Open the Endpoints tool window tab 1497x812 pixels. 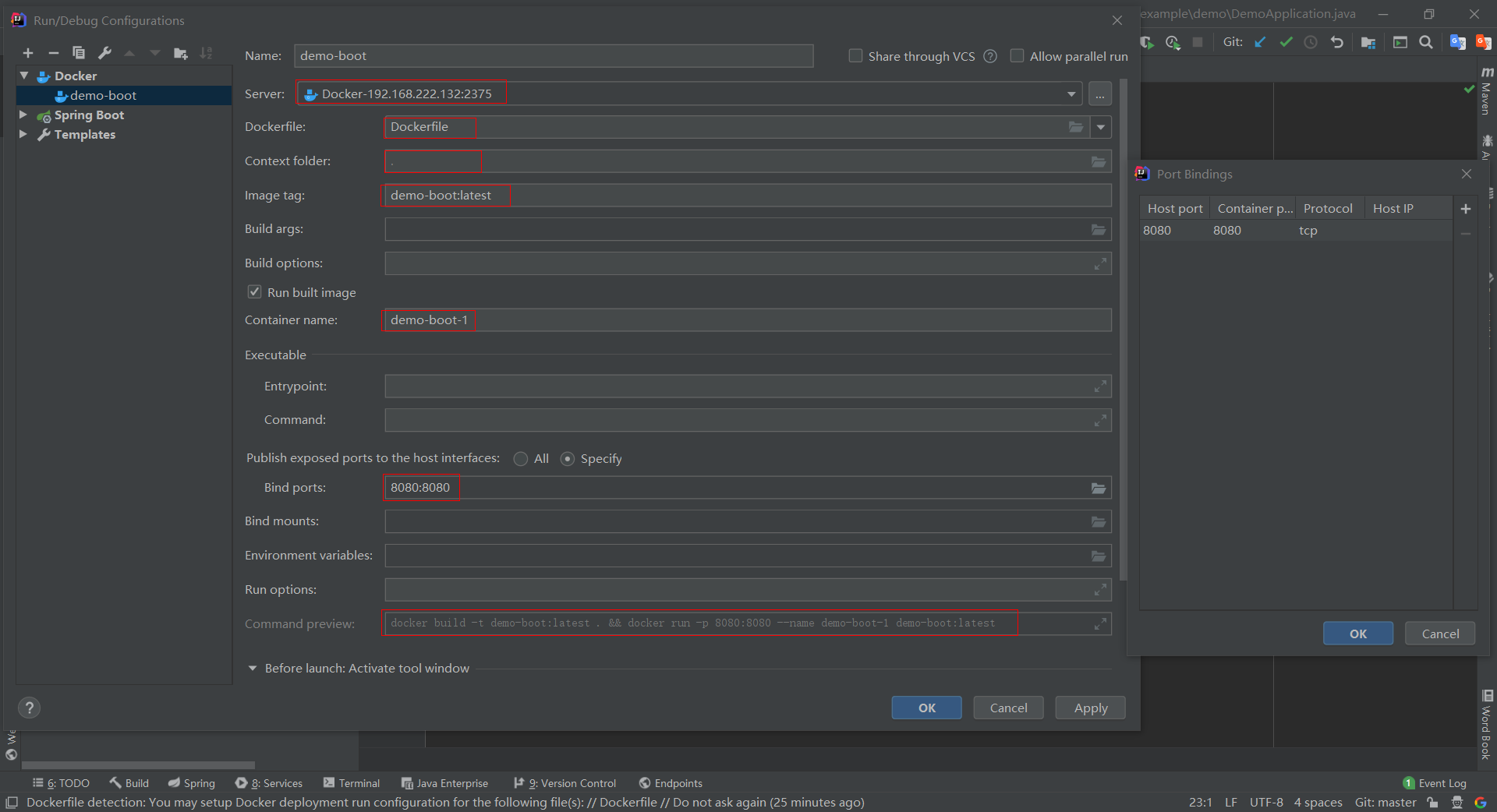click(x=671, y=783)
